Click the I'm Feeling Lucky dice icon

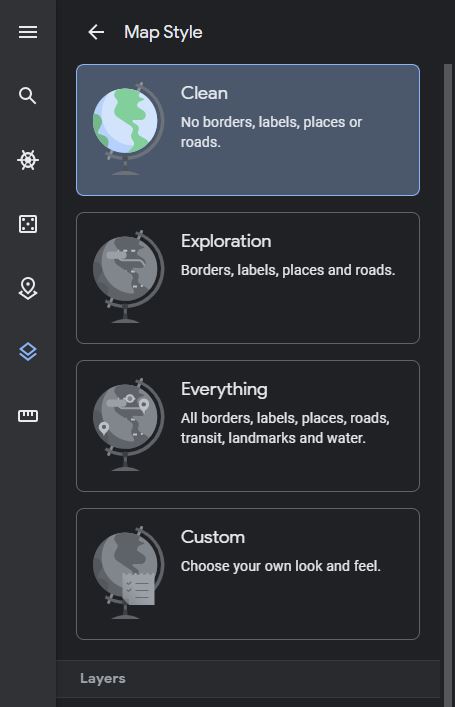[28, 224]
